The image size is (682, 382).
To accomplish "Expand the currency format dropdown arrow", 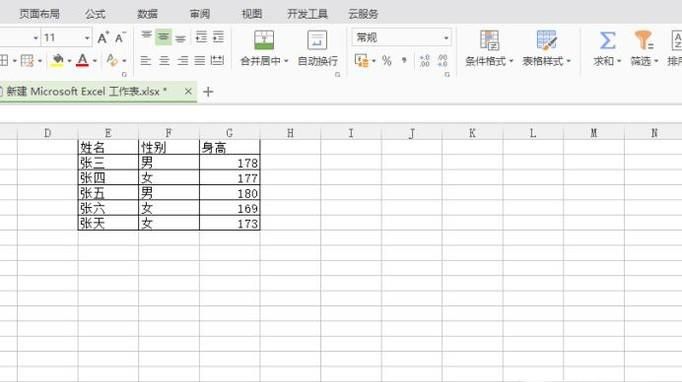I will click(x=374, y=61).
